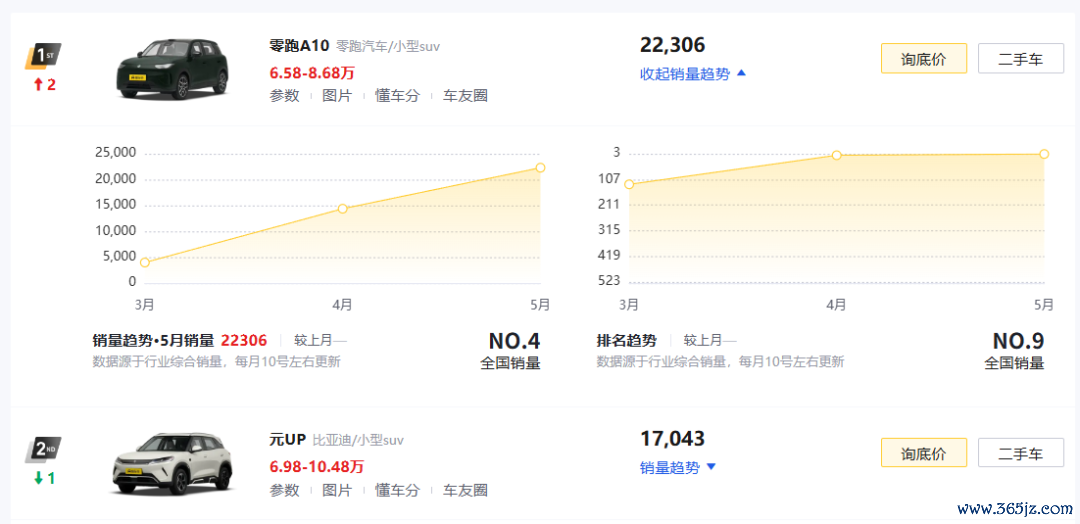The image size is (1080, 524).
Task: Open the 元UP car thumbnail
Action: pos(172,463)
